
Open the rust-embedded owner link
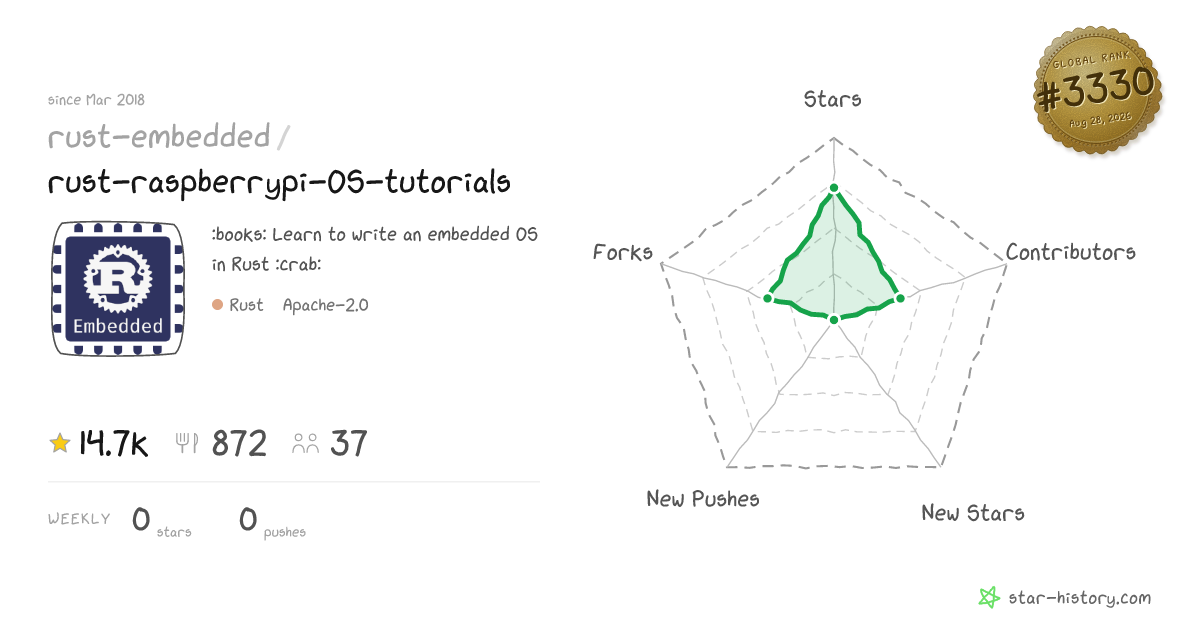click(159, 136)
